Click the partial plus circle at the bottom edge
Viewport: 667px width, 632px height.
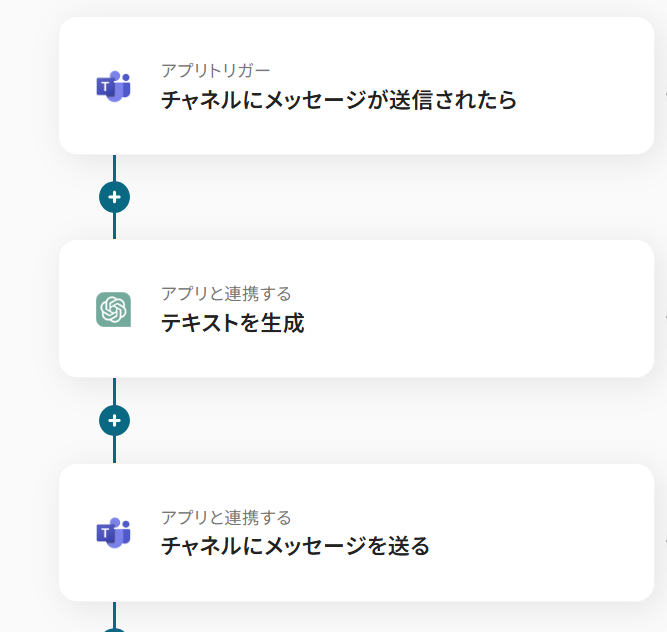click(x=114, y=629)
